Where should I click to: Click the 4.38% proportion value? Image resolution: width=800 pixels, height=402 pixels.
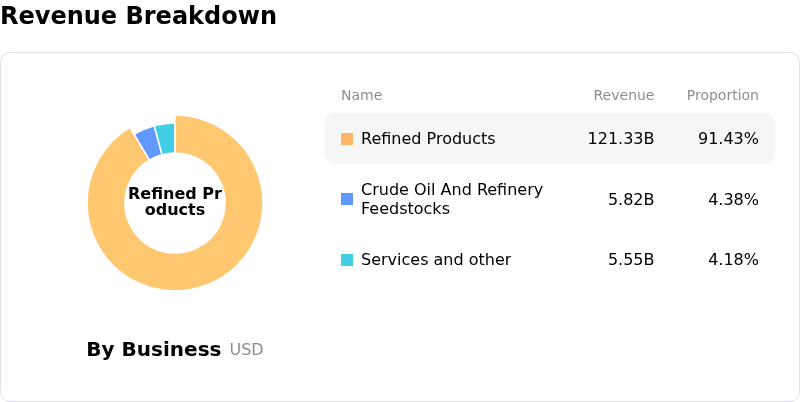click(x=733, y=200)
